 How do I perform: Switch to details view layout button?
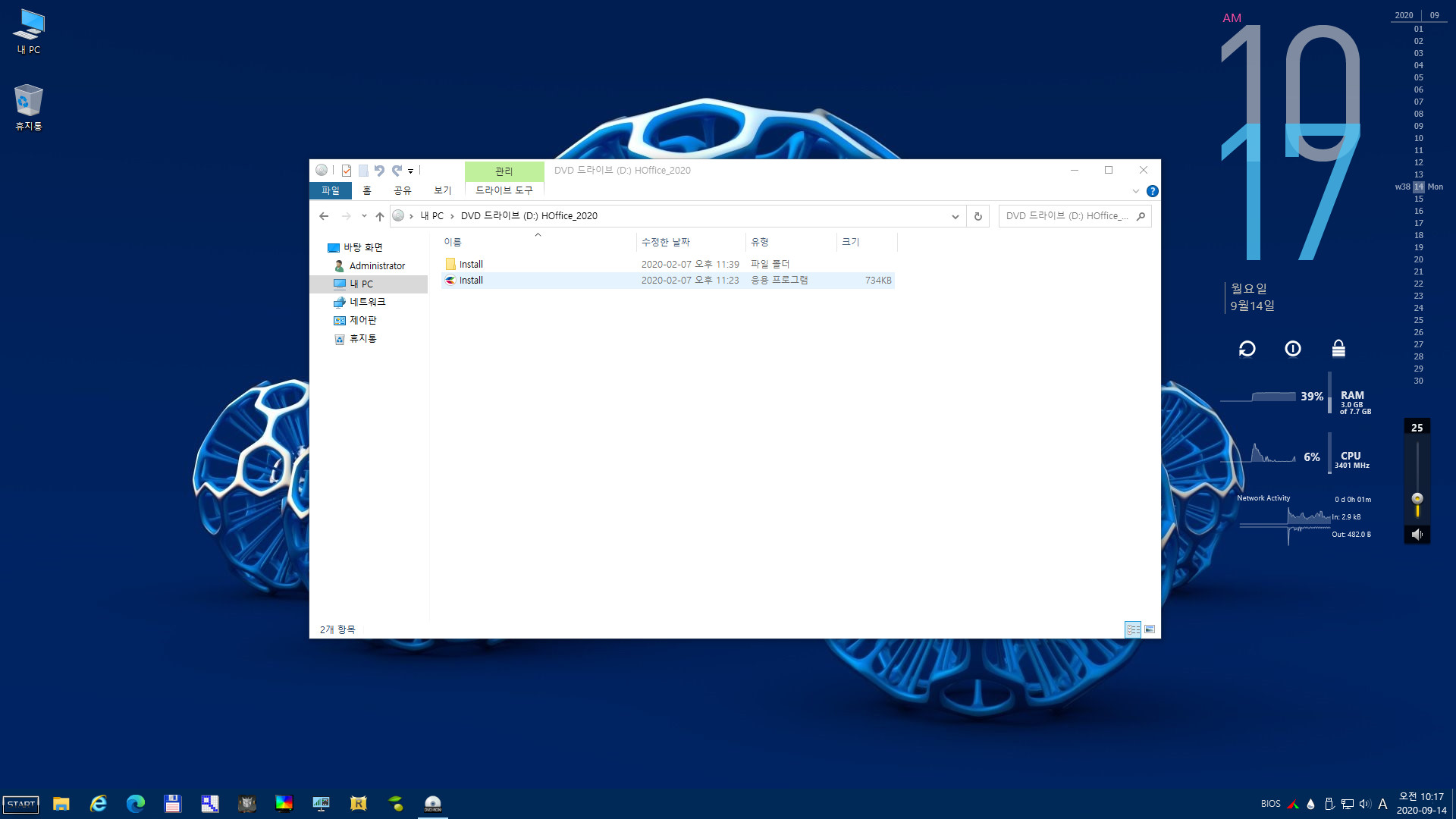[x=1133, y=629]
